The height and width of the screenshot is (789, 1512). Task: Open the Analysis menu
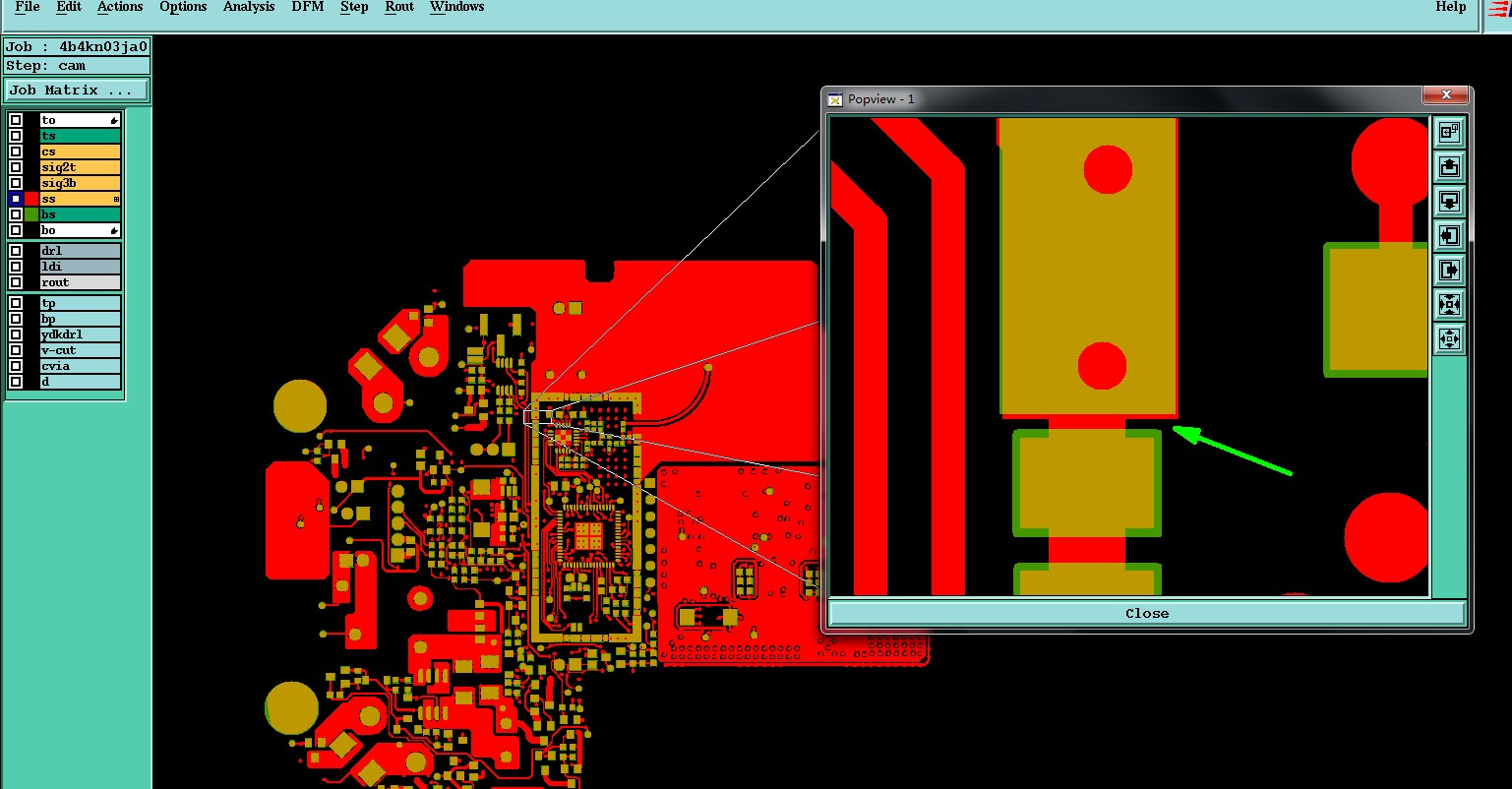[x=249, y=7]
